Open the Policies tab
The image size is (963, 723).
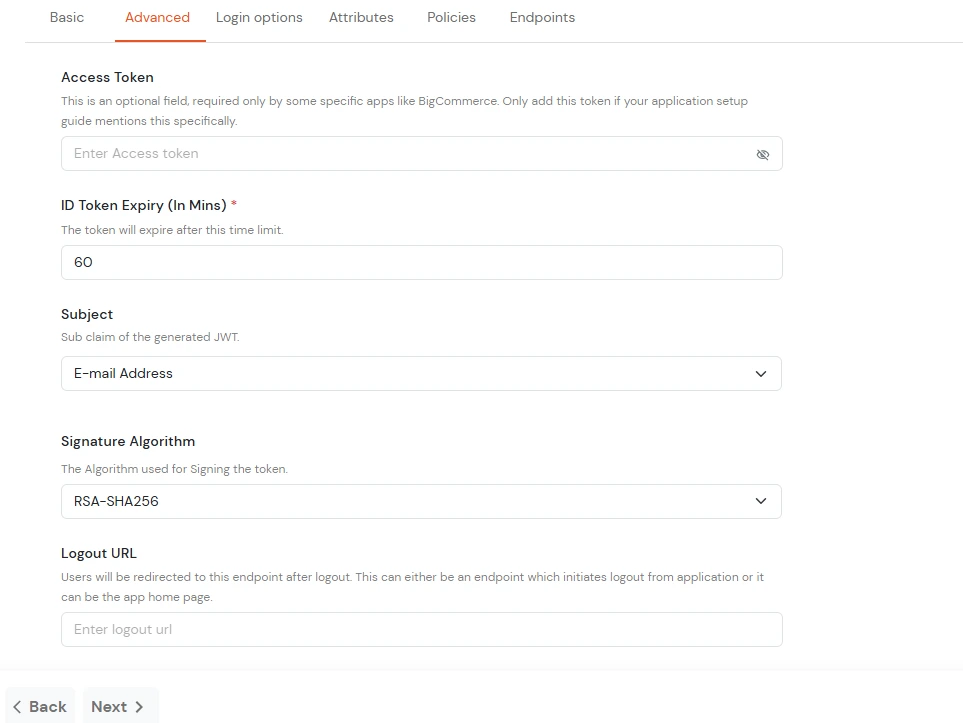451,17
